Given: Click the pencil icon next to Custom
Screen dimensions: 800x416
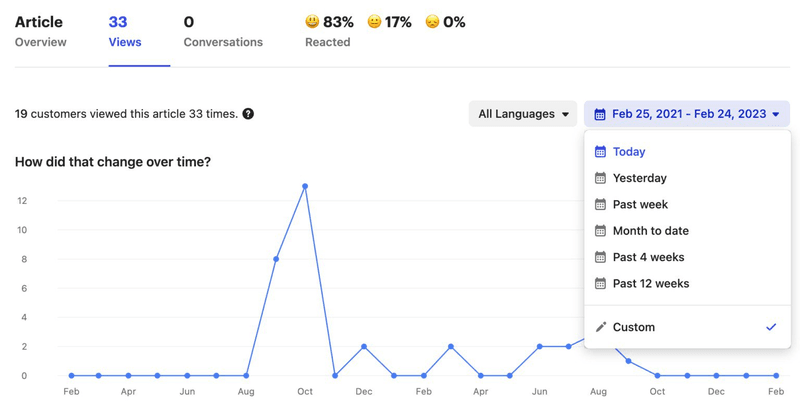Looking at the screenshot, I should [600, 327].
